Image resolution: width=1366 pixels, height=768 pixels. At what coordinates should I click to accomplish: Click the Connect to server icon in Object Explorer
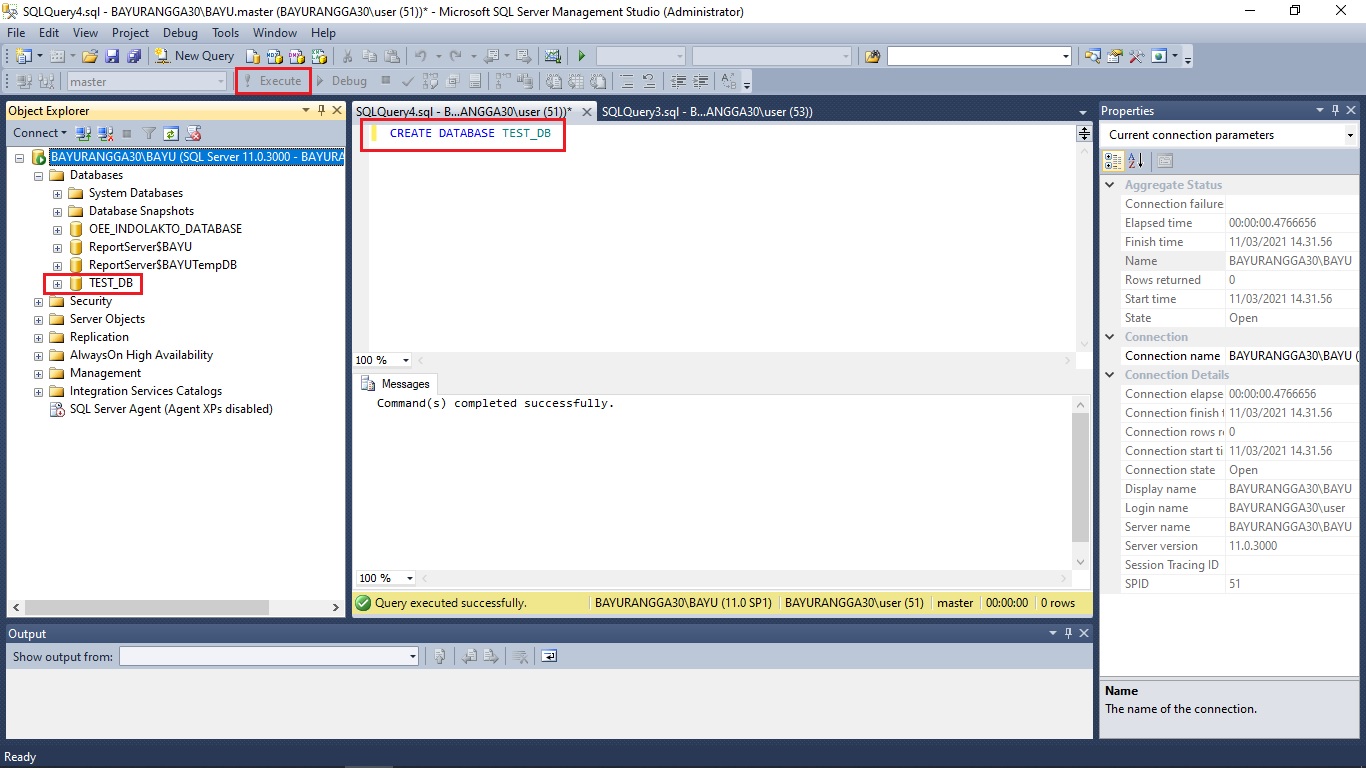(81, 132)
